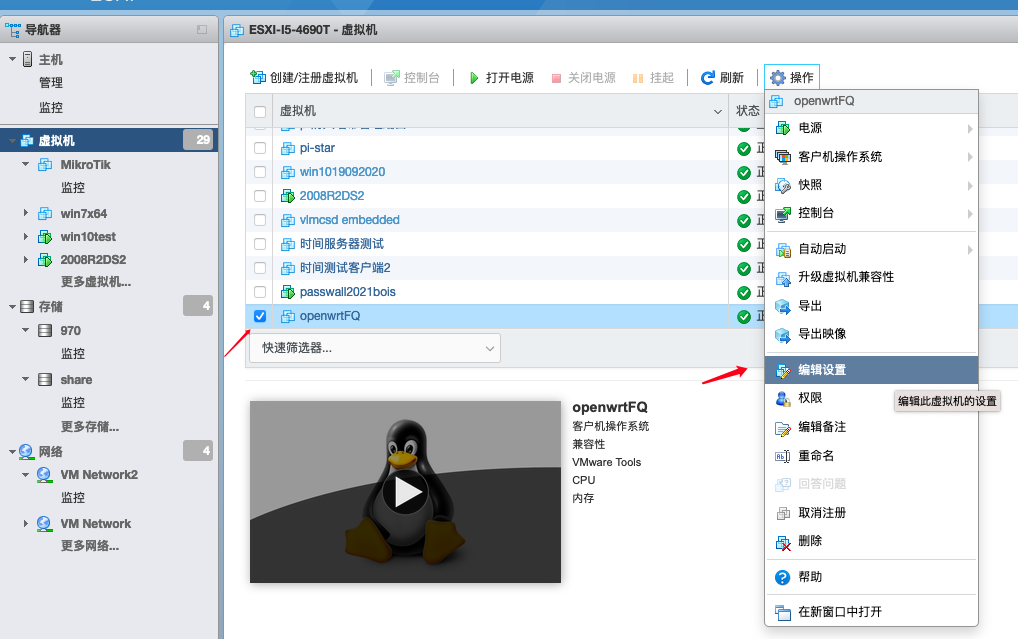The image size is (1018, 639).
Task: Collapse the 主机 tree node
Action: coord(12,59)
